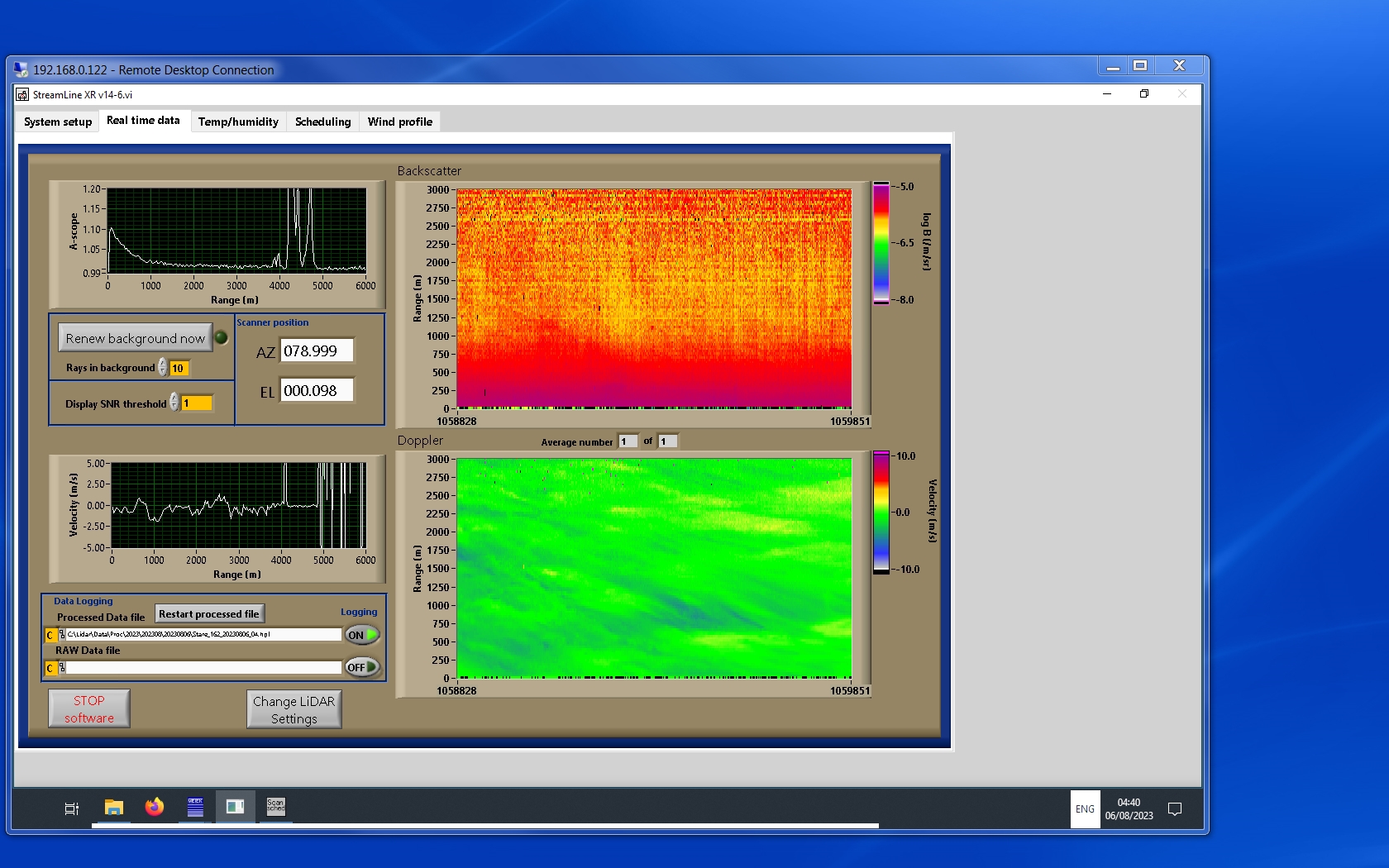
Task: Toggle processed data file logging ON switch
Action: pyautogui.click(x=362, y=635)
